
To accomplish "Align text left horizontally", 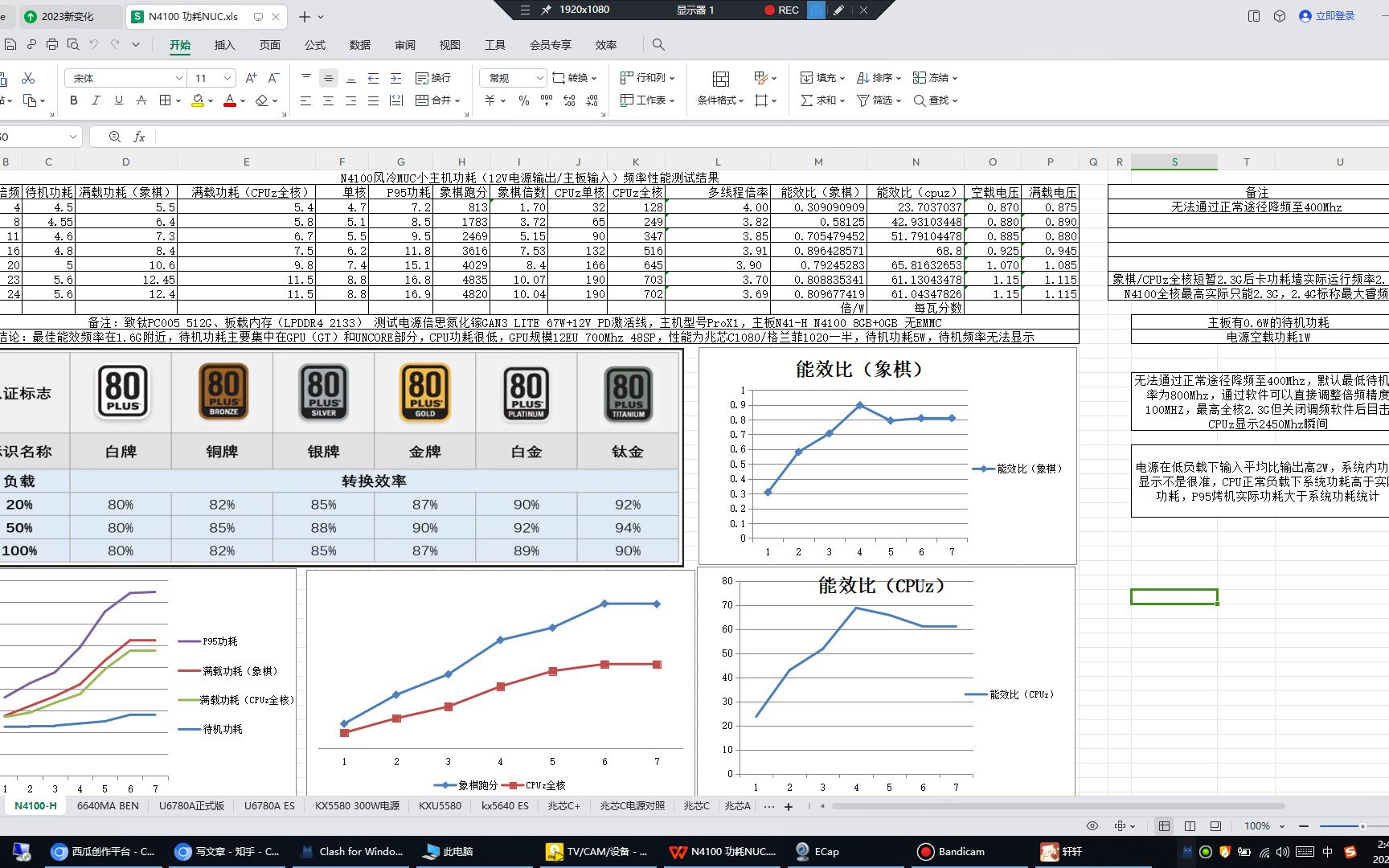I will point(305,100).
